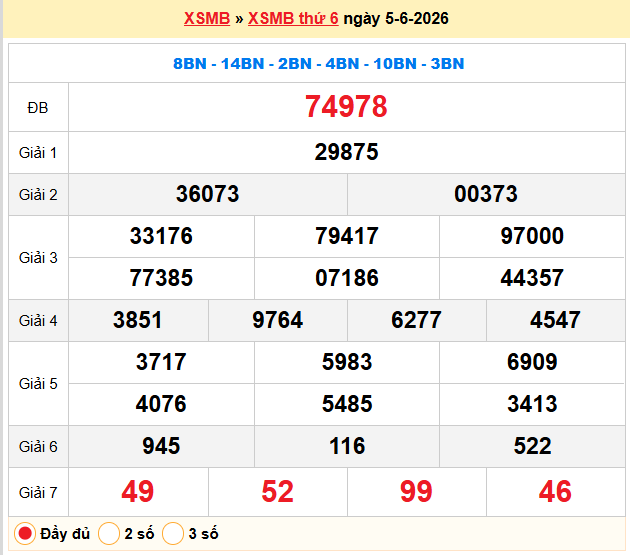Click the Giải 1 row label
Viewport: 630px width, 555px height.
pos(38,153)
